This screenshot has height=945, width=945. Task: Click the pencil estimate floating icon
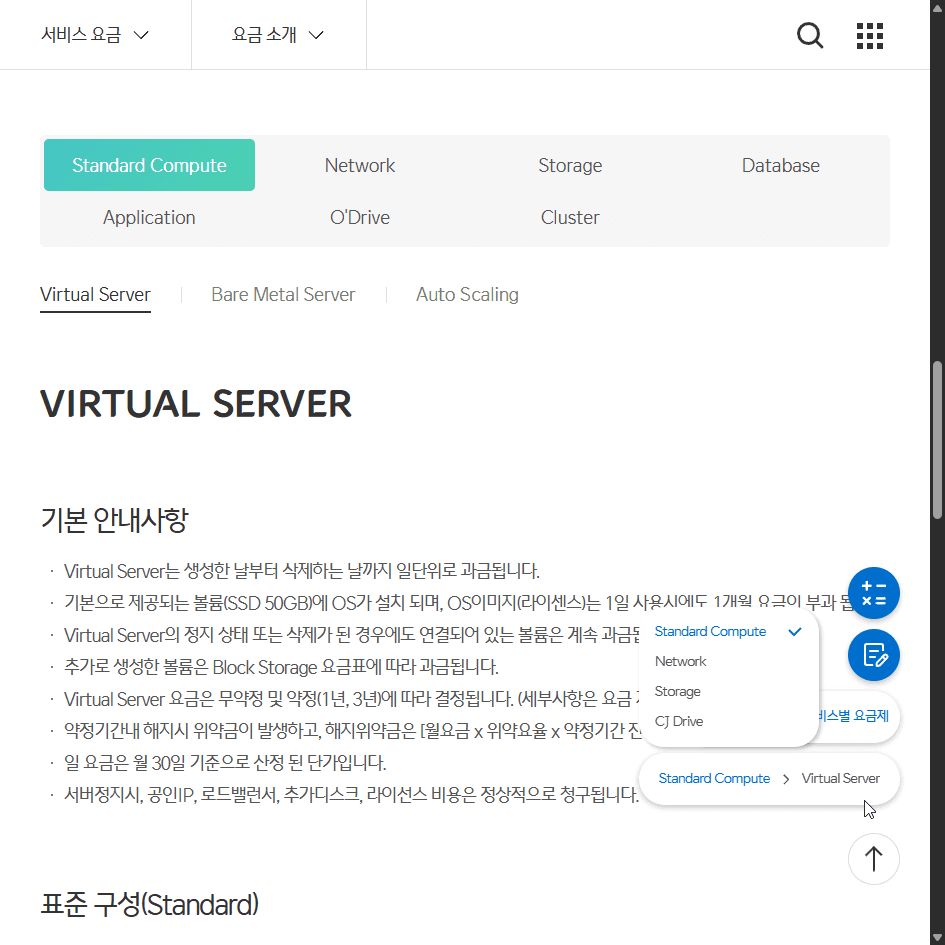873,655
